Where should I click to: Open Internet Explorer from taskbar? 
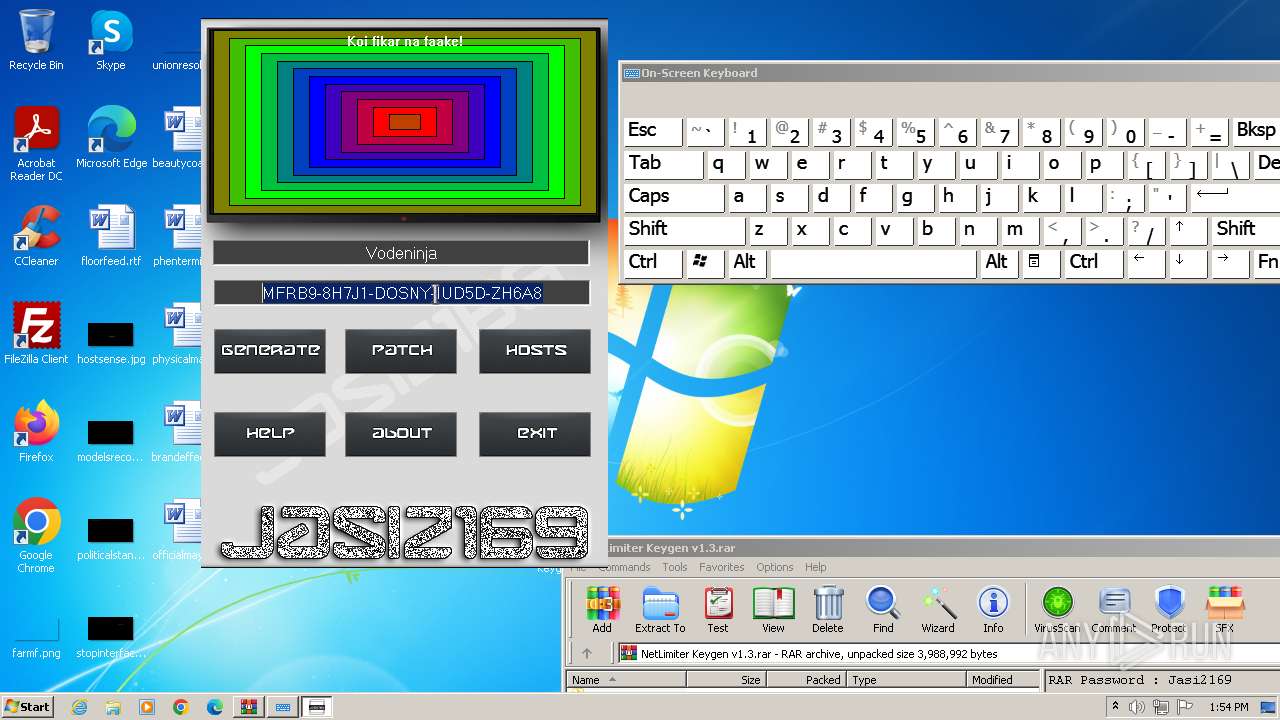[79, 707]
